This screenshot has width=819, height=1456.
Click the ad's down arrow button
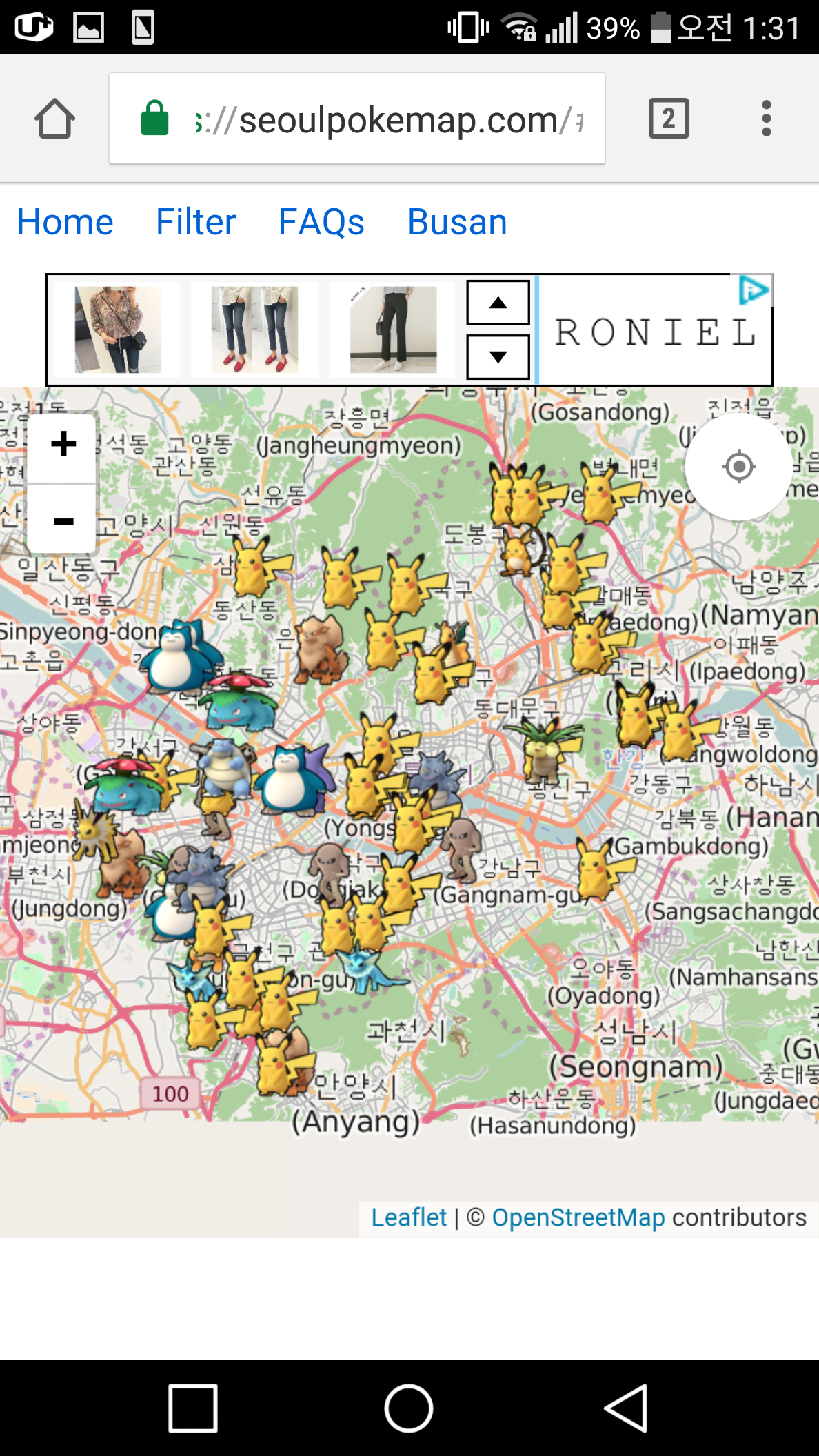tap(498, 356)
